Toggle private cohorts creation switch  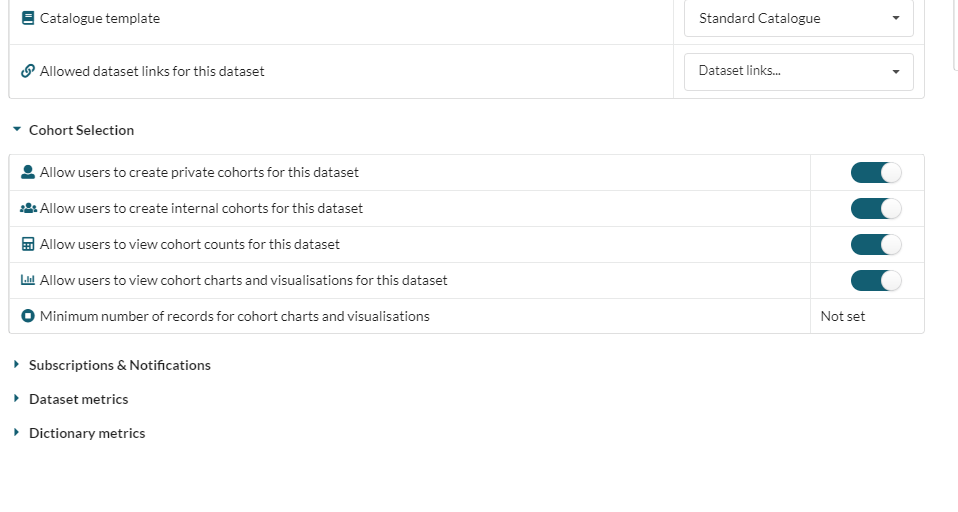point(876,172)
